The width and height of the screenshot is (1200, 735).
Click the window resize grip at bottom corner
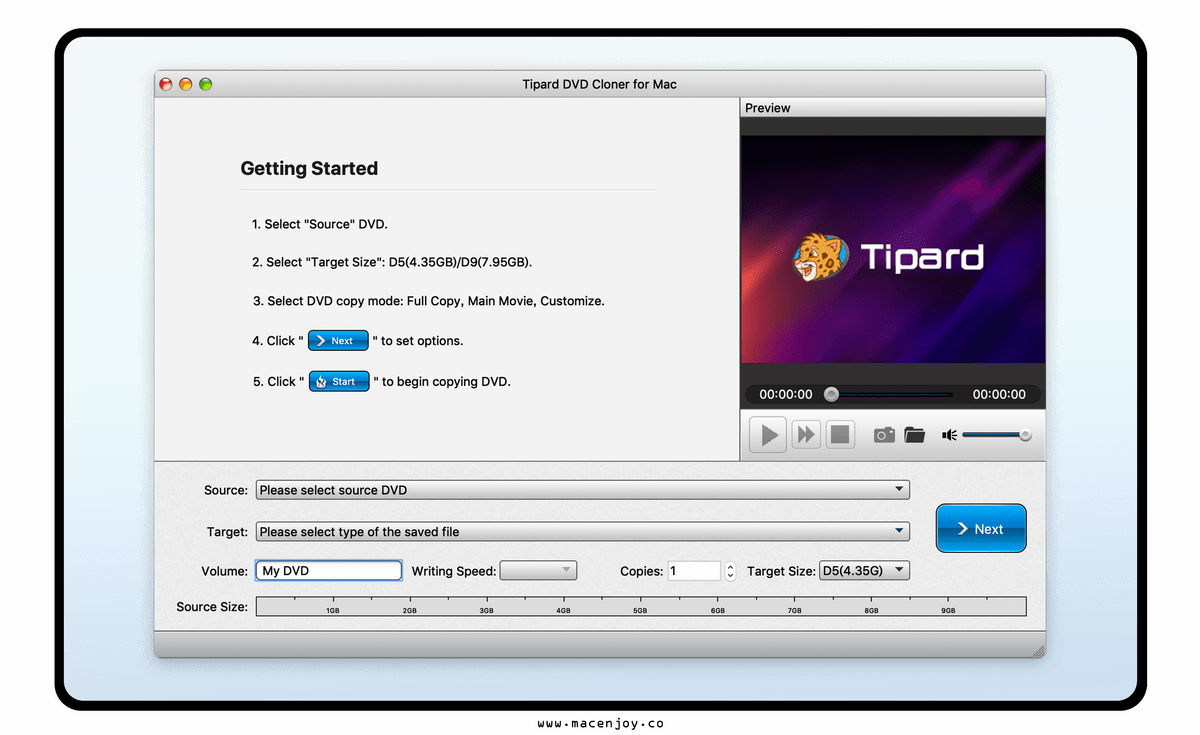tap(1038, 651)
